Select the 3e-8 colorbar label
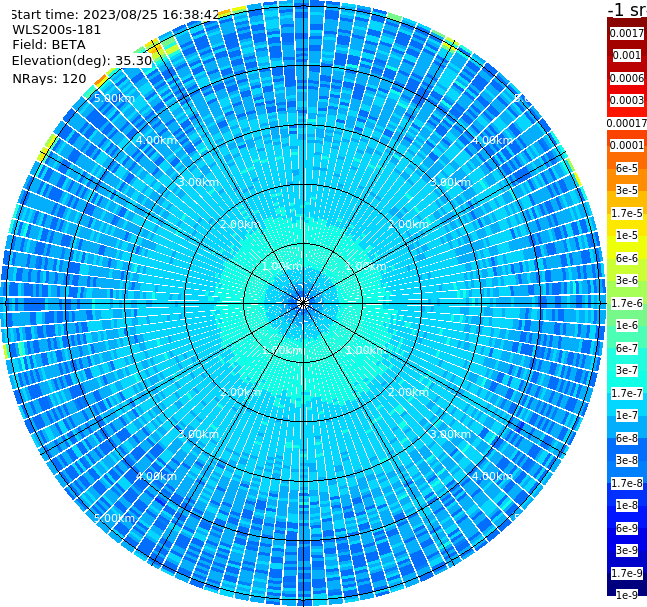647x607 pixels. click(x=627, y=460)
